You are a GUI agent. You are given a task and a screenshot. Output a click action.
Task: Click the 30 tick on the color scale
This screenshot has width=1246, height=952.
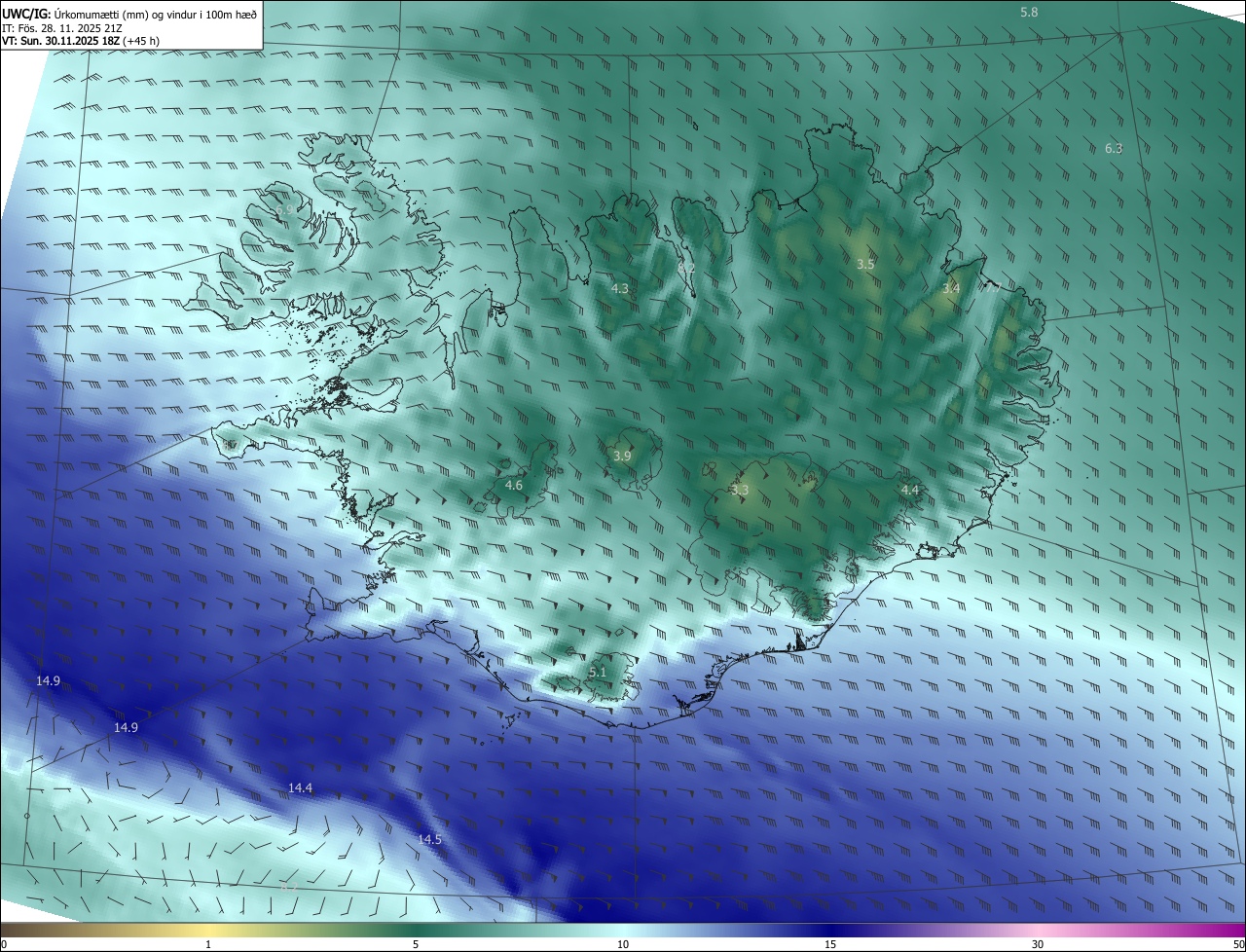coord(1038,944)
